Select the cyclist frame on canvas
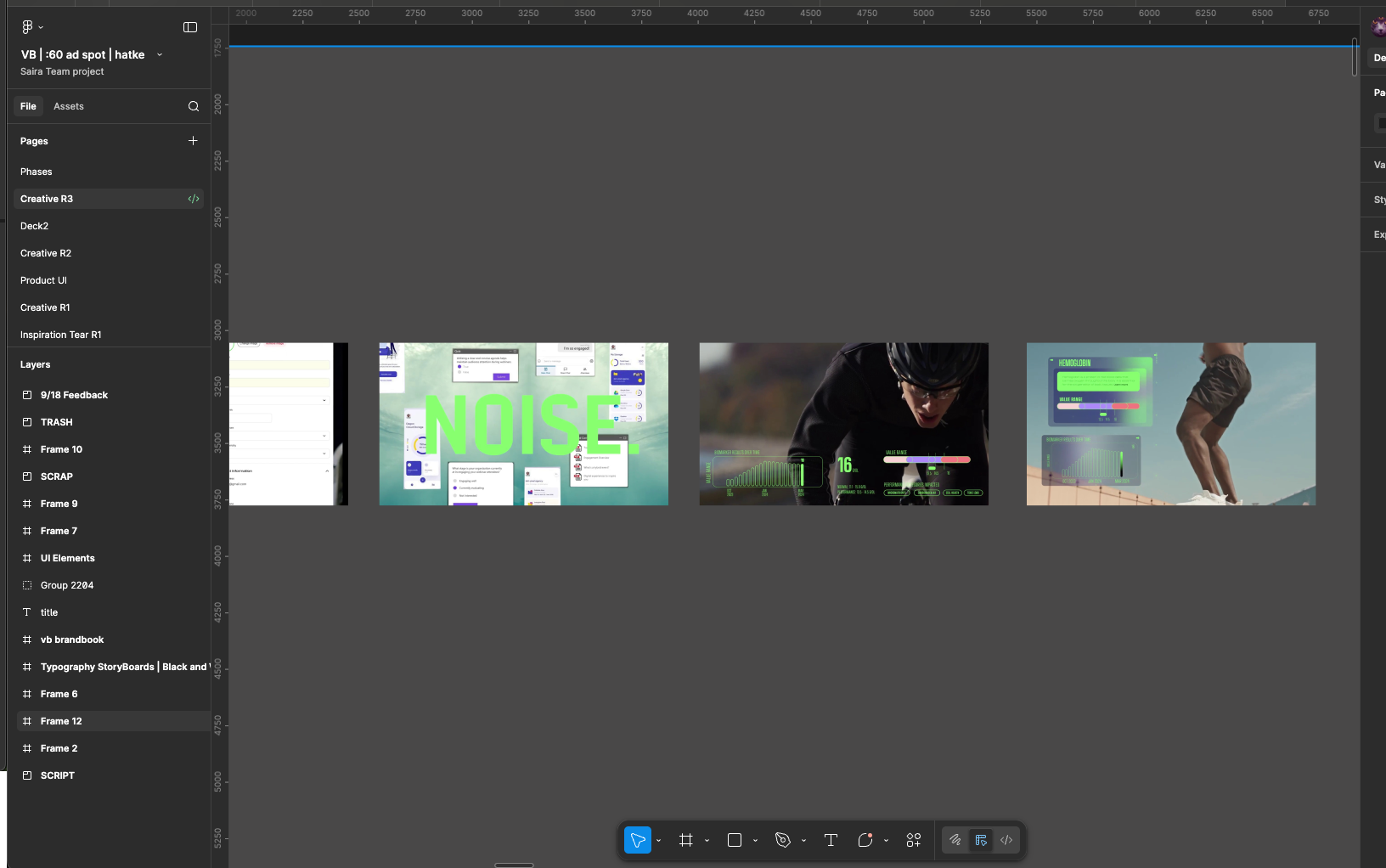Screen dimensions: 1386x868 coord(843,424)
